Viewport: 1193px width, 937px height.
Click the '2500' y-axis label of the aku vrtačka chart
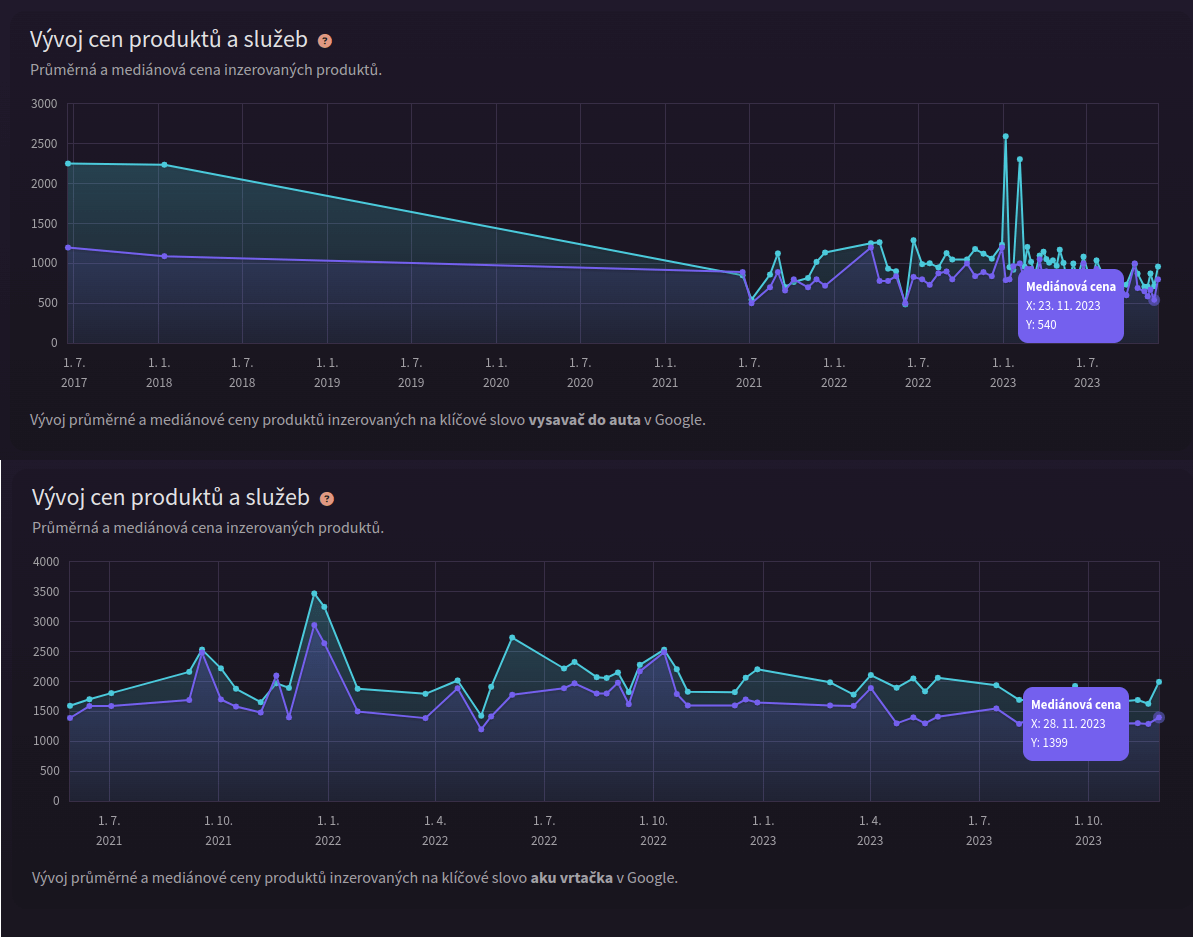[46, 652]
